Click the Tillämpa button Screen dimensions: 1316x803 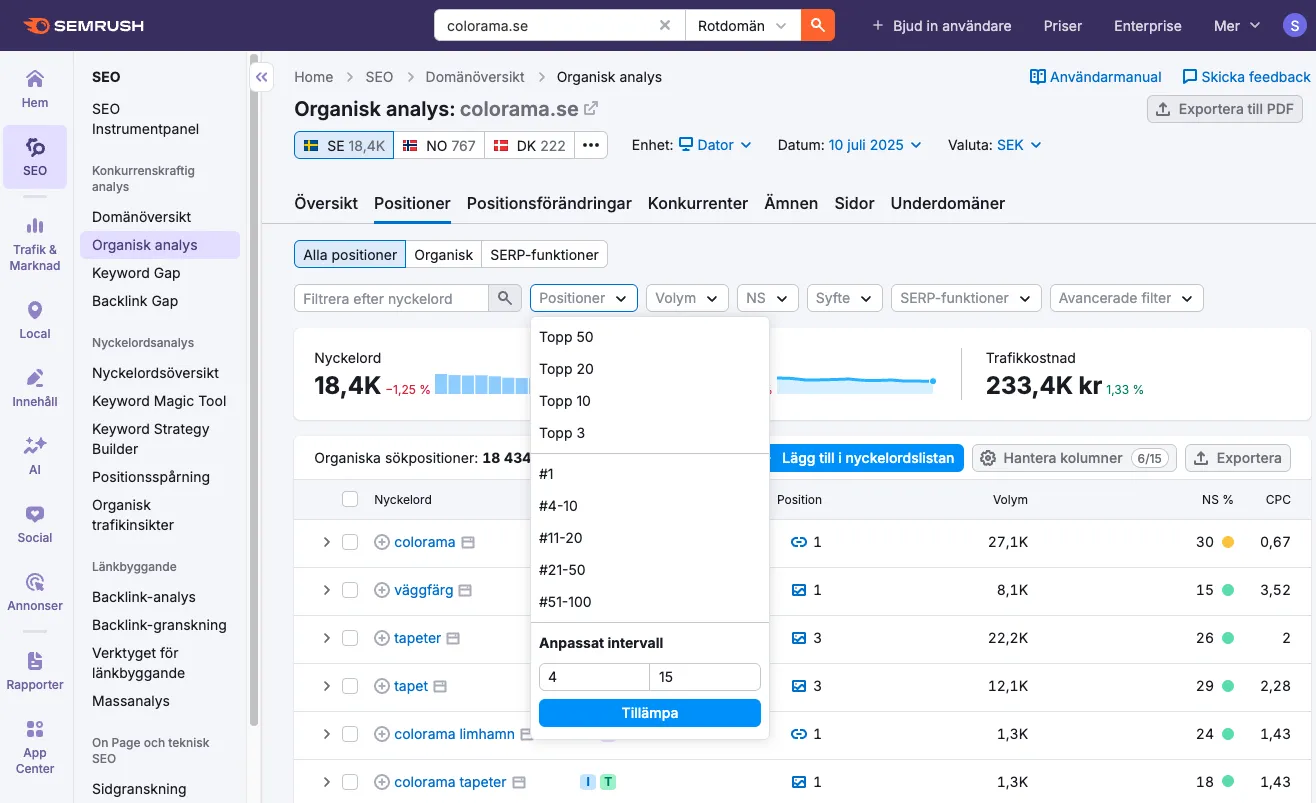[x=650, y=713]
